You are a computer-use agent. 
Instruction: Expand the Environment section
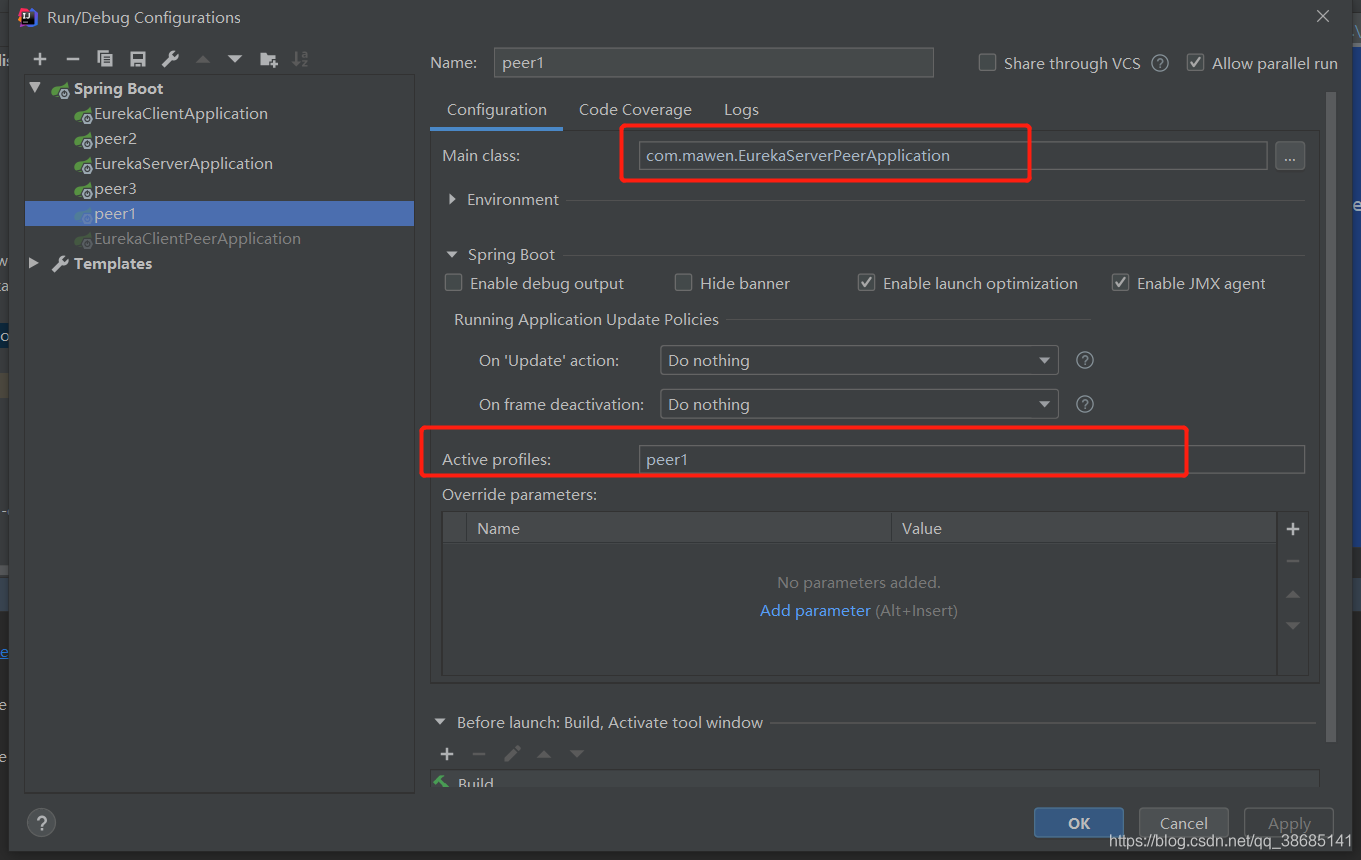[x=452, y=199]
